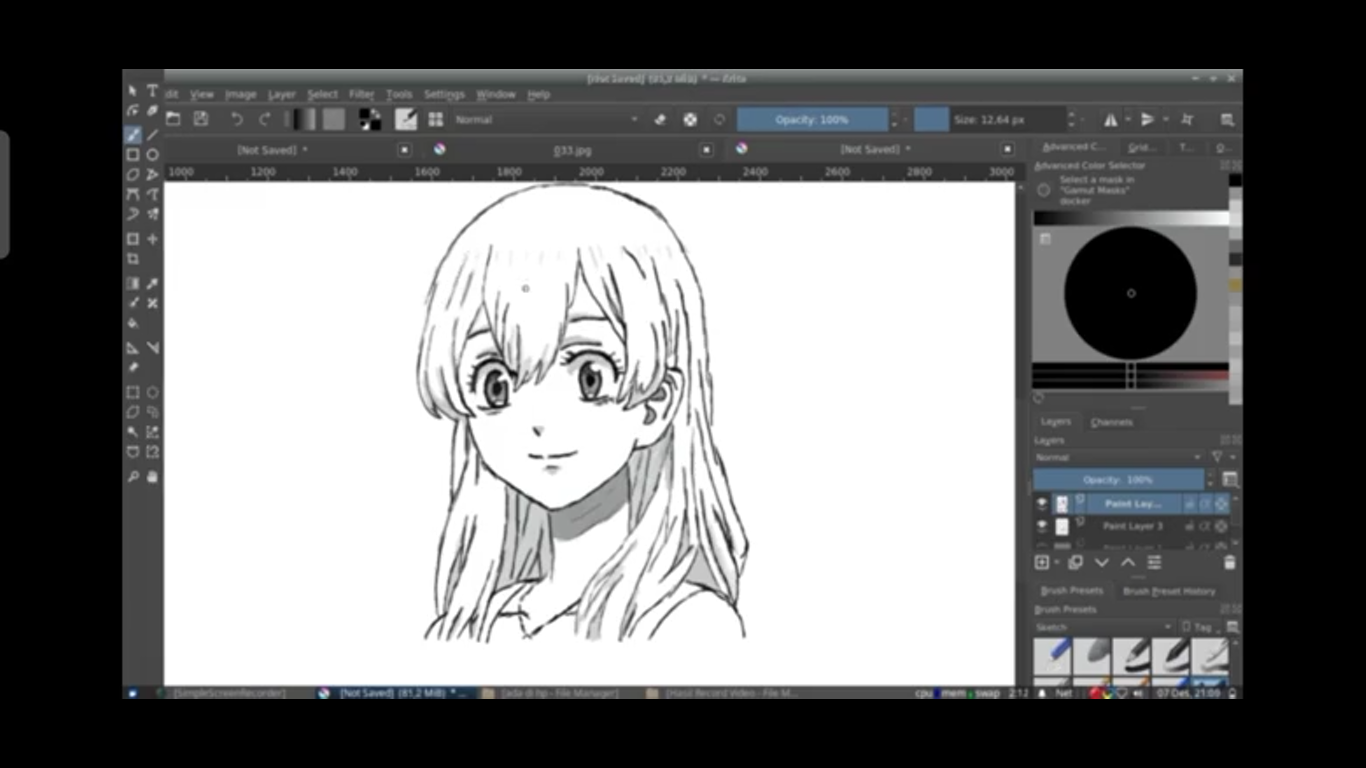This screenshot has height=768, width=1366.
Task: Pick the Ellipse shape tool
Action: (153, 155)
